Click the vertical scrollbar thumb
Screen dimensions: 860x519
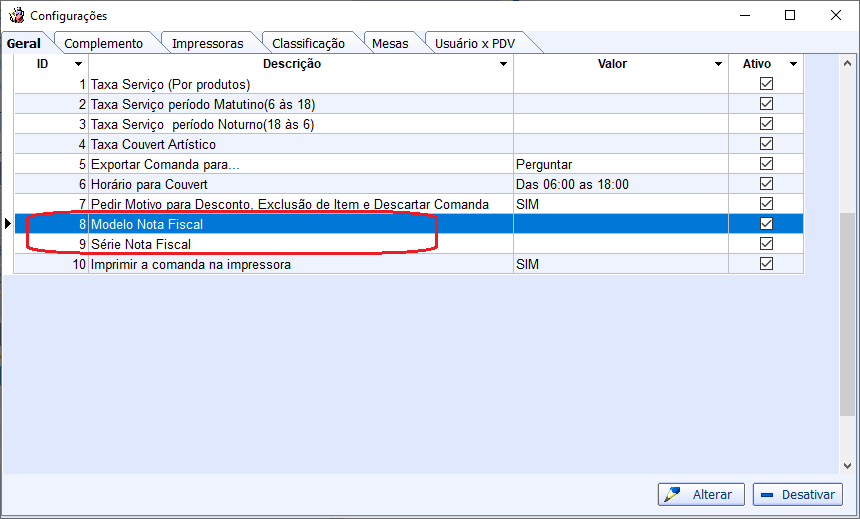[848, 315]
